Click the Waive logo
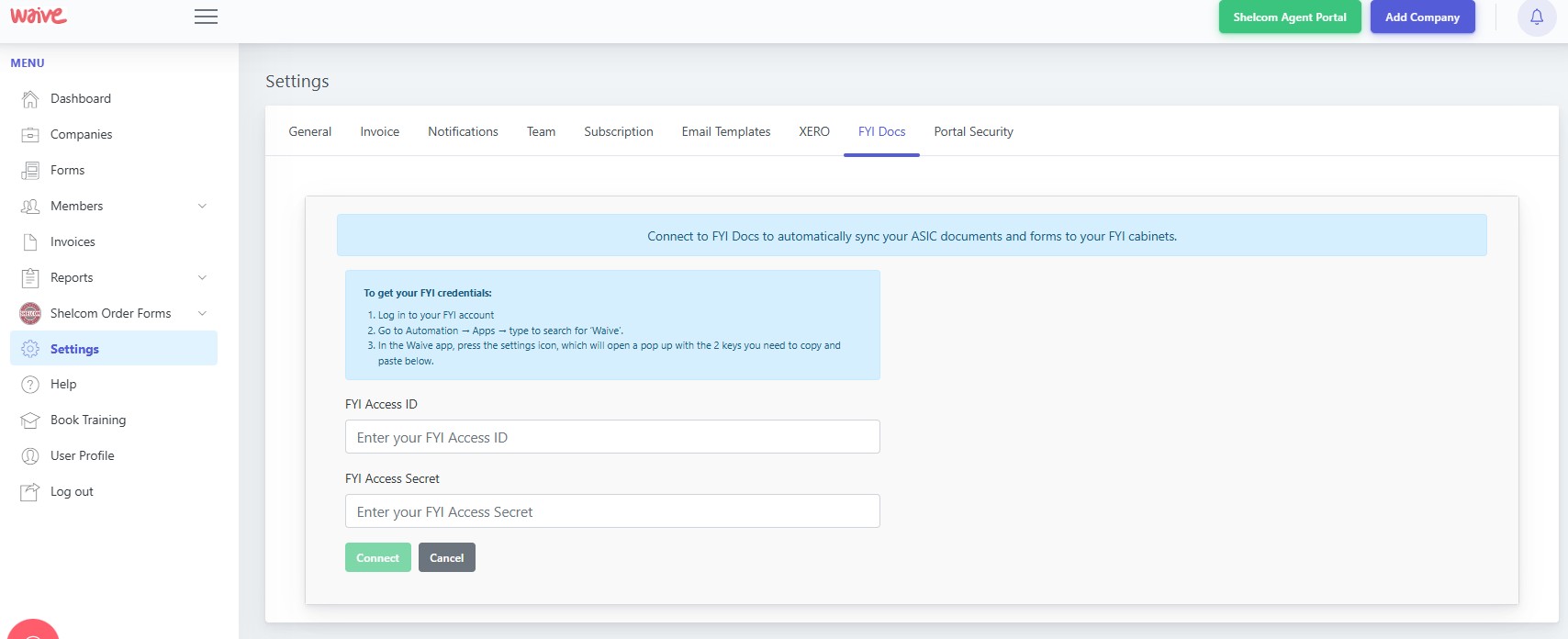The height and width of the screenshot is (639, 1568). click(x=39, y=16)
